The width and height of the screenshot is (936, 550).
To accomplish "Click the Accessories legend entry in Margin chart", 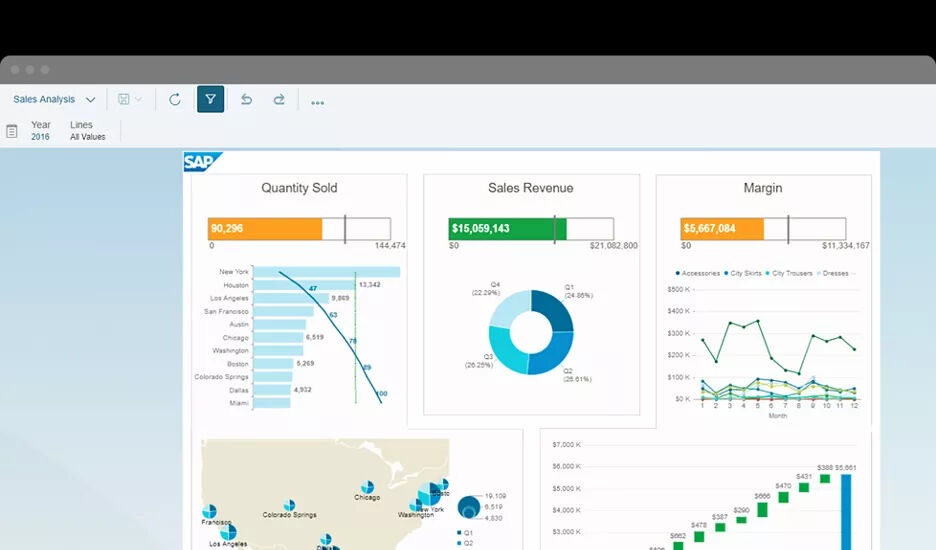I will coord(698,273).
